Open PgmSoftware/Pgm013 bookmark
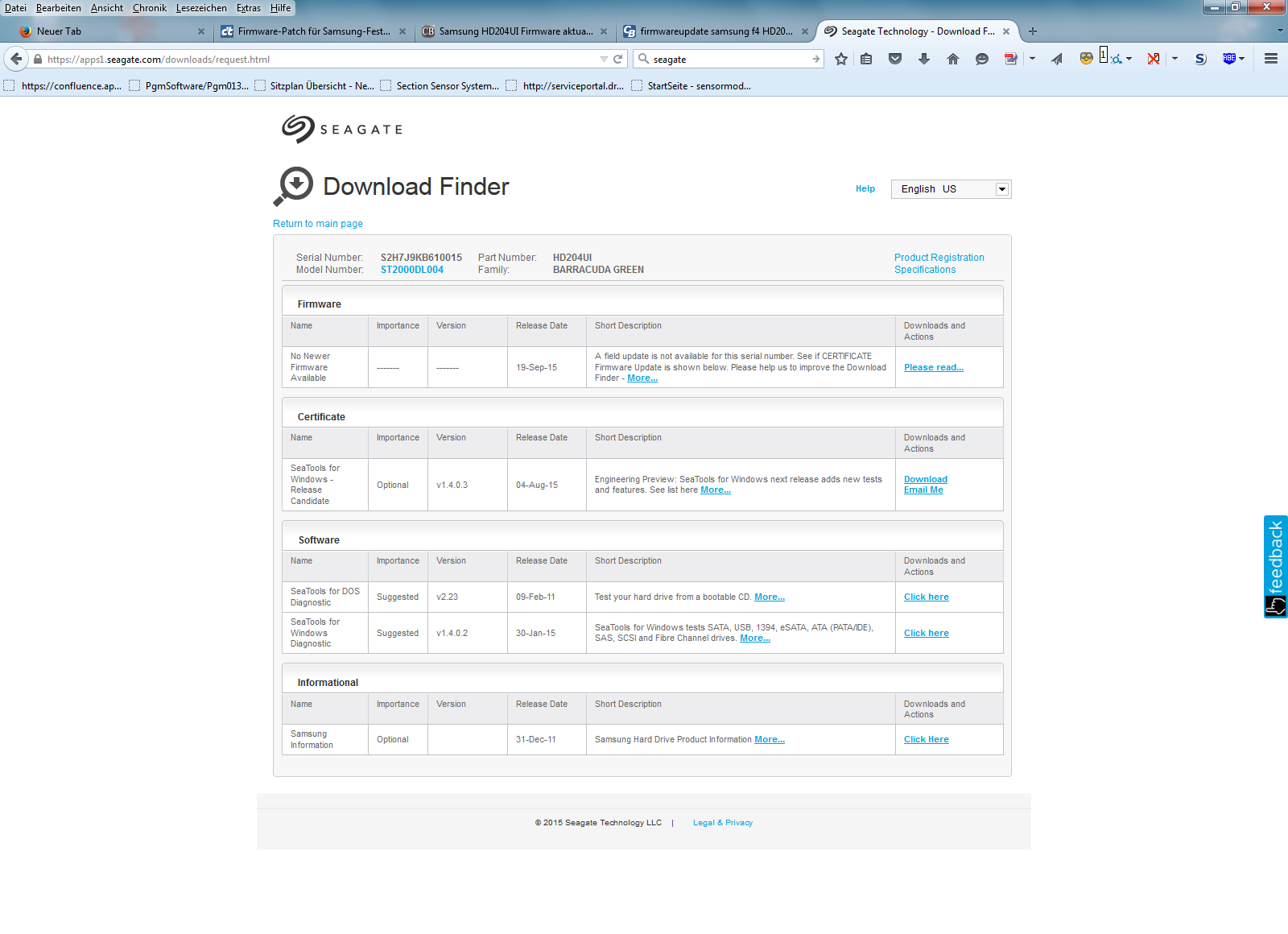Screen dimensions: 1288x934 pos(188,86)
